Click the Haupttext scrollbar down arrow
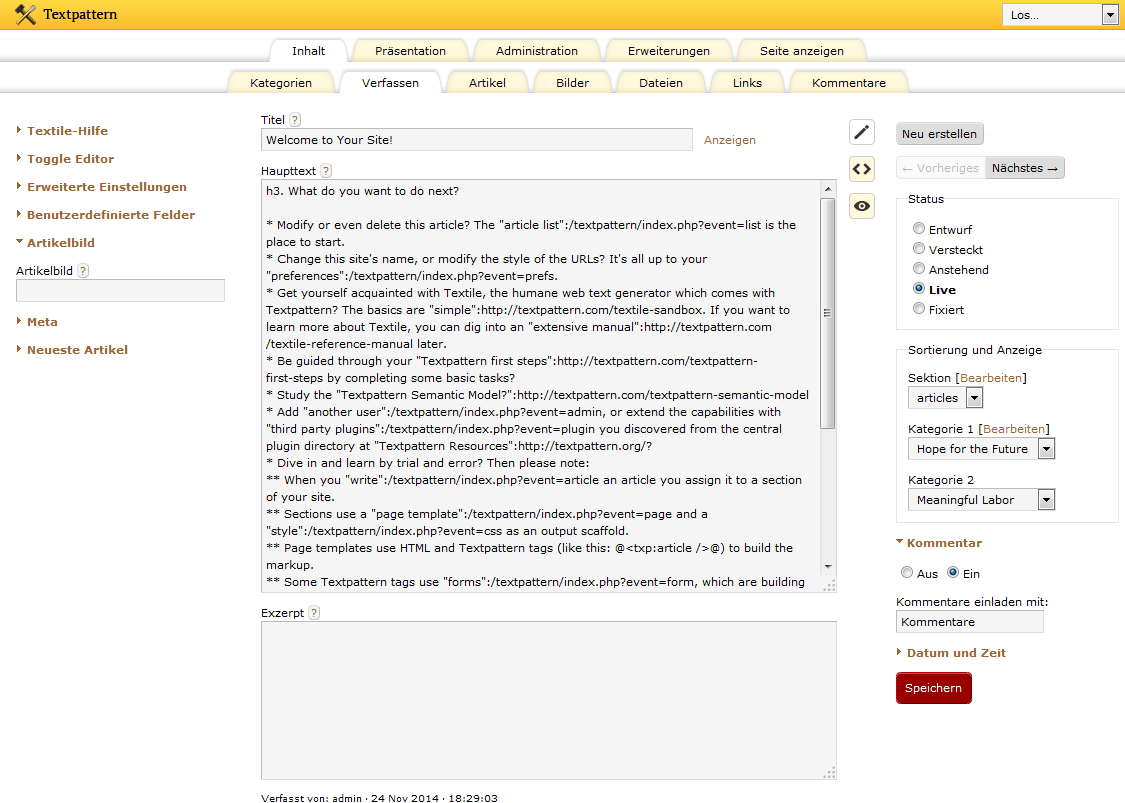 828,567
